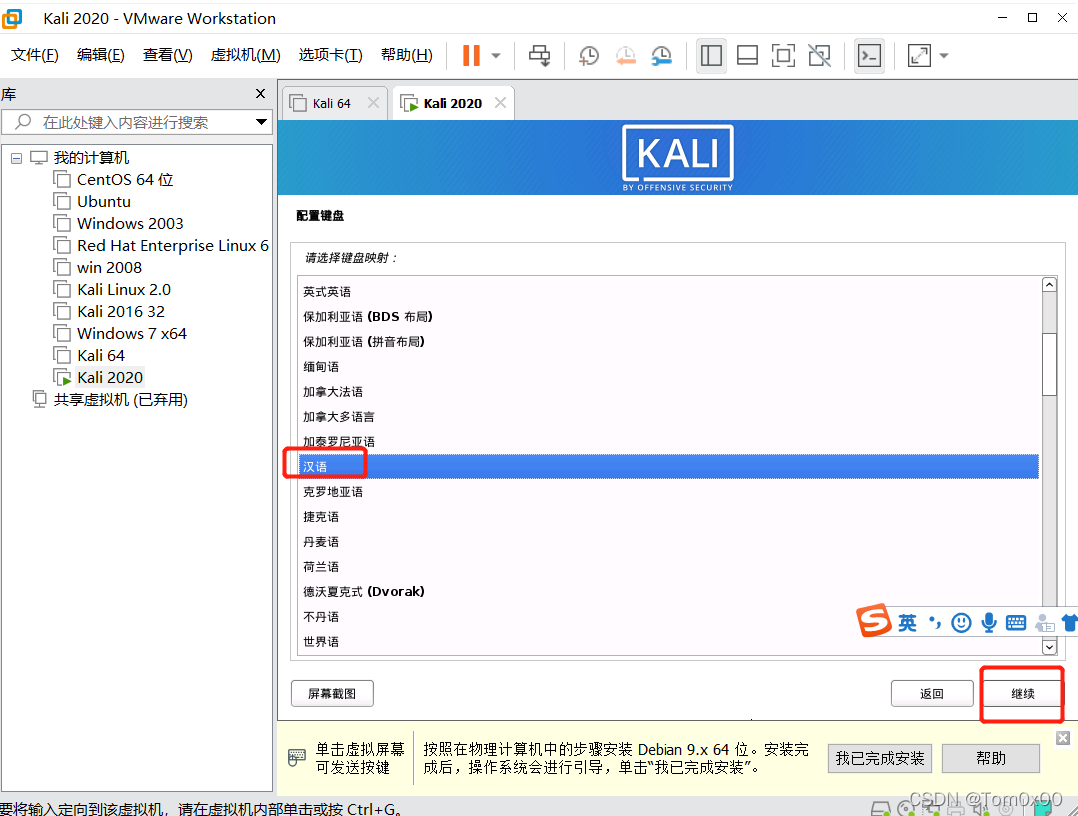
Task: Select Windows 2003 in the library
Action: point(129,223)
